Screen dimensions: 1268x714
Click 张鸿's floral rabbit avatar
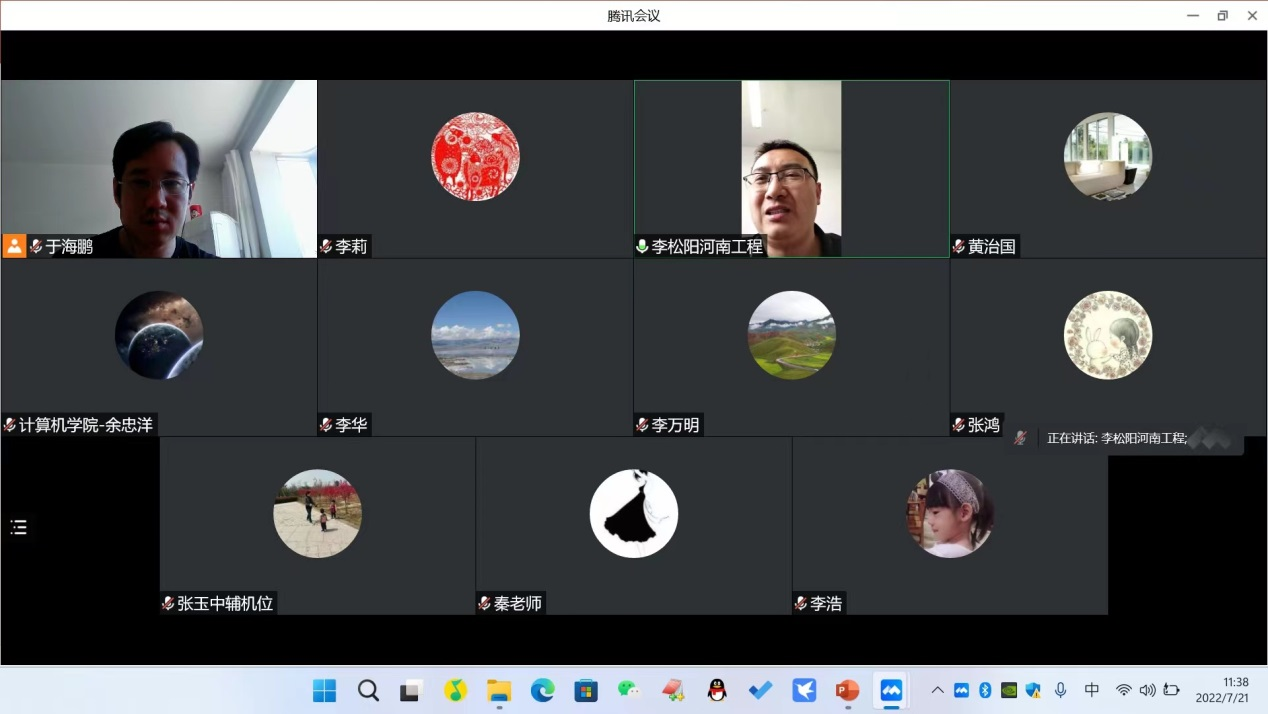pos(1108,335)
